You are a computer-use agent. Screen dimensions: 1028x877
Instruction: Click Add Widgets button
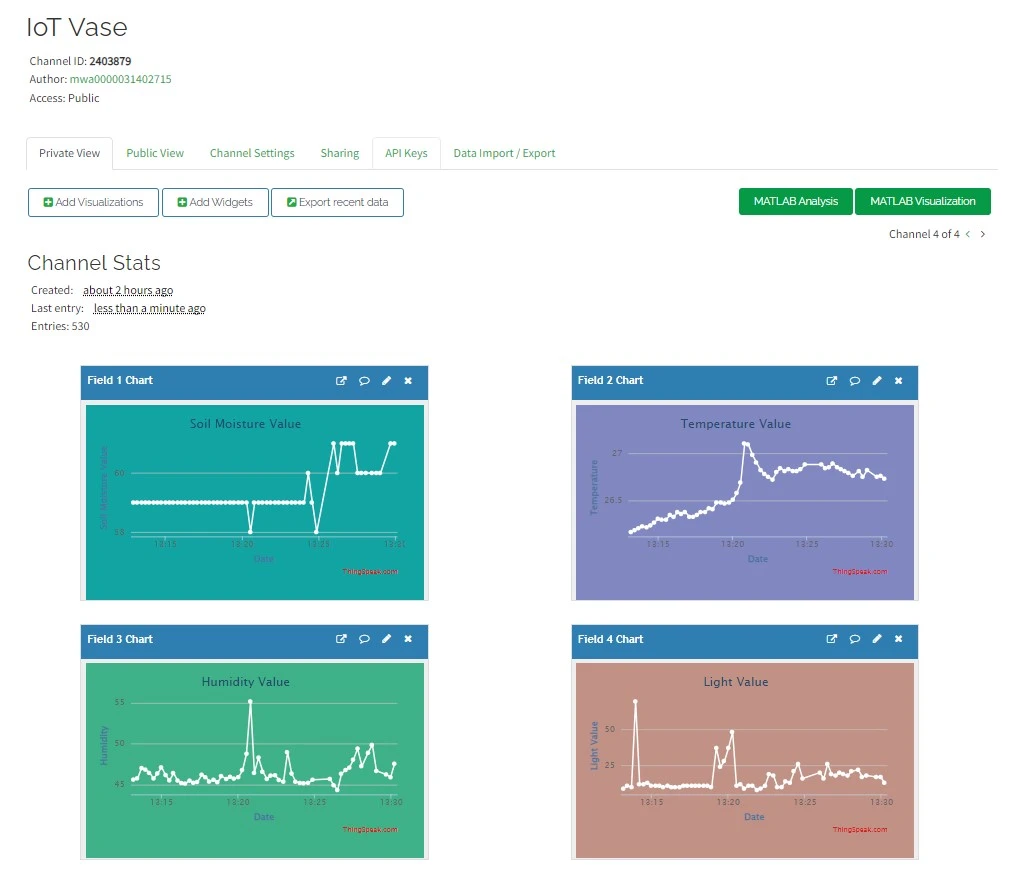(x=215, y=202)
